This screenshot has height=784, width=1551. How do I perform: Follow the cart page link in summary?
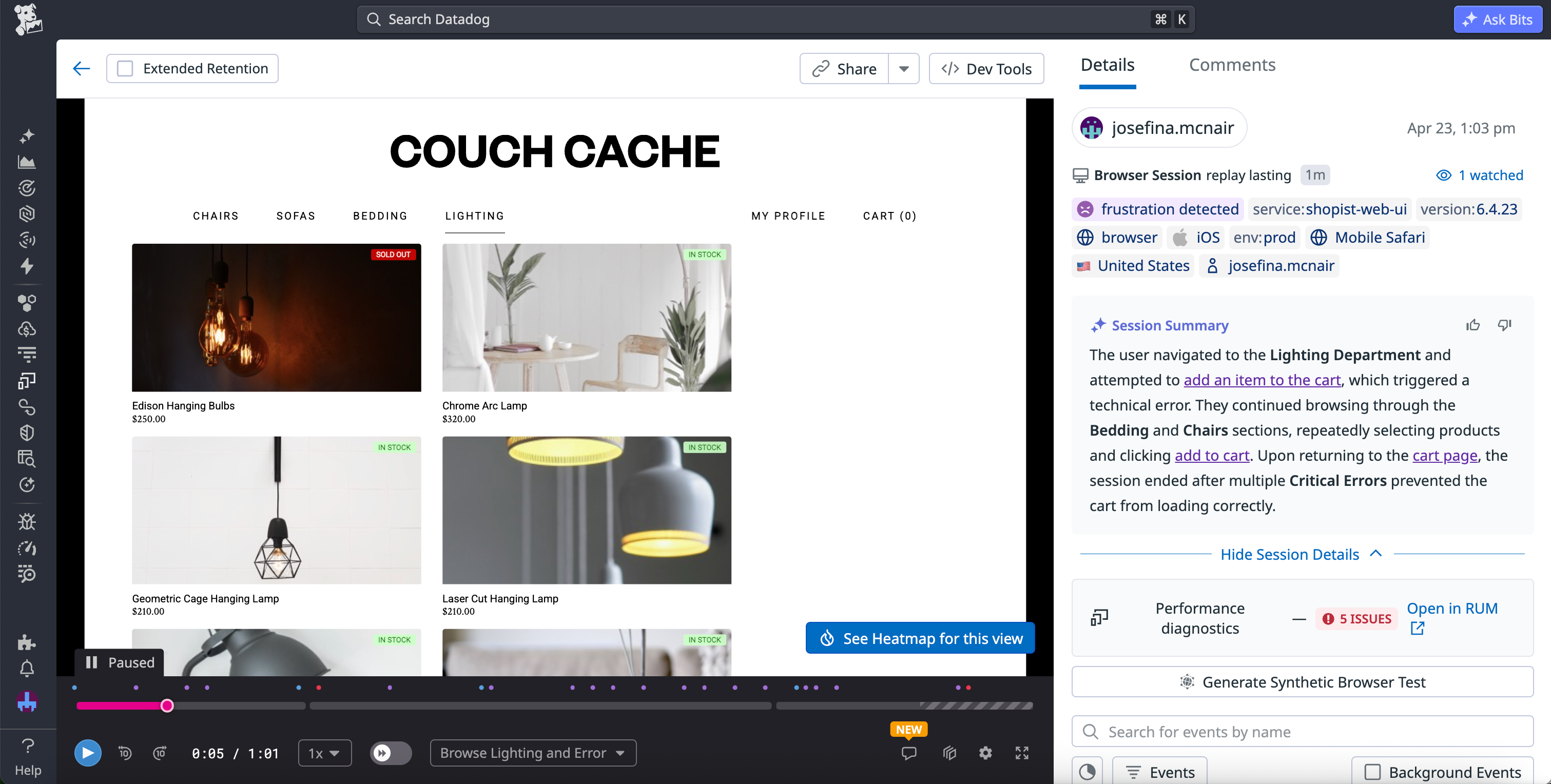tap(1445, 455)
